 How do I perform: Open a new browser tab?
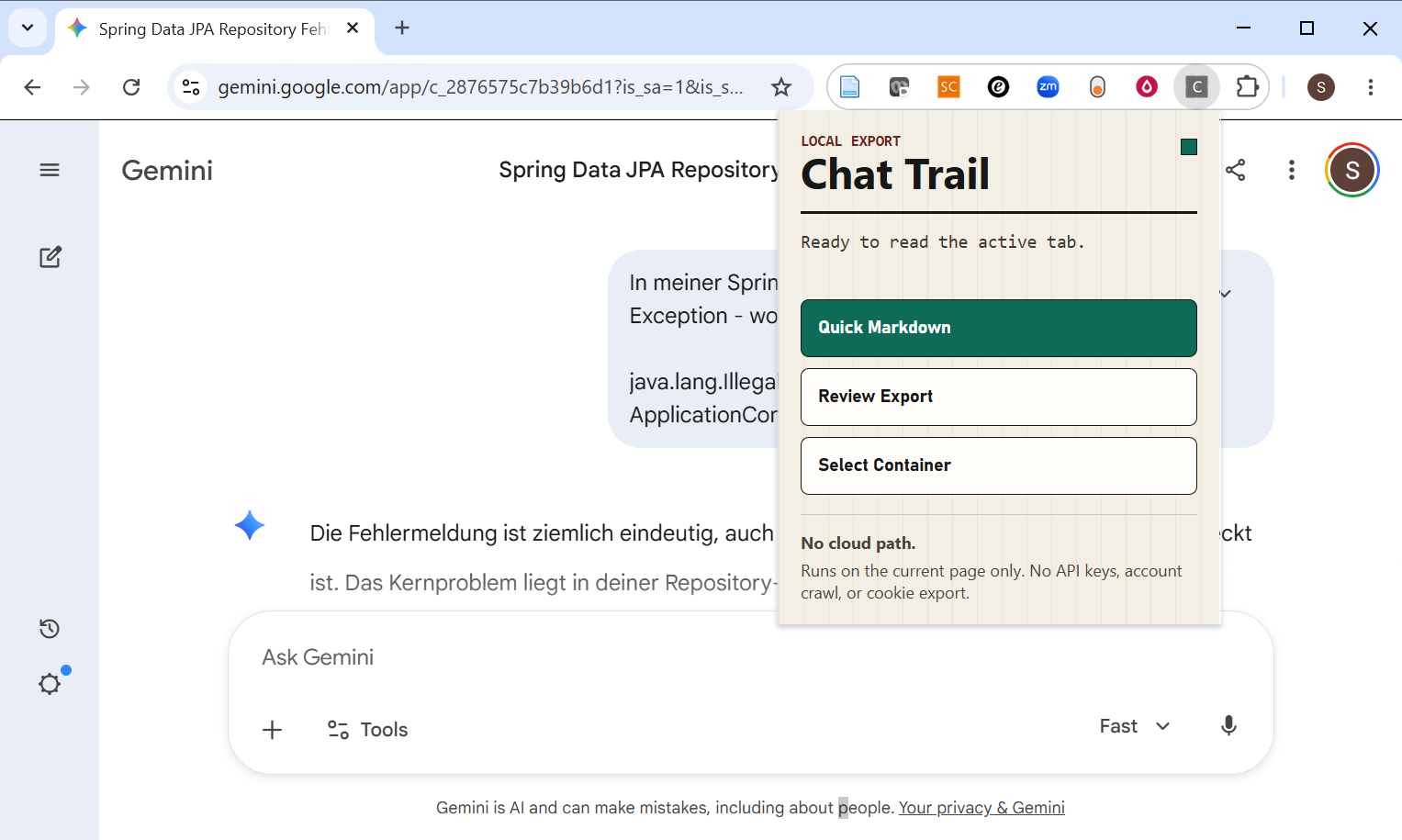pos(402,28)
